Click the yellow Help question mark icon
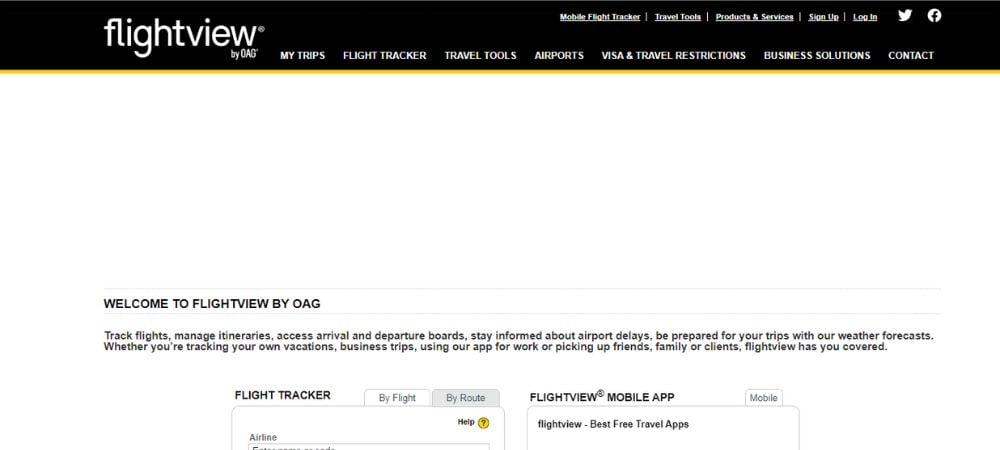The width and height of the screenshot is (1000, 450). tap(483, 423)
